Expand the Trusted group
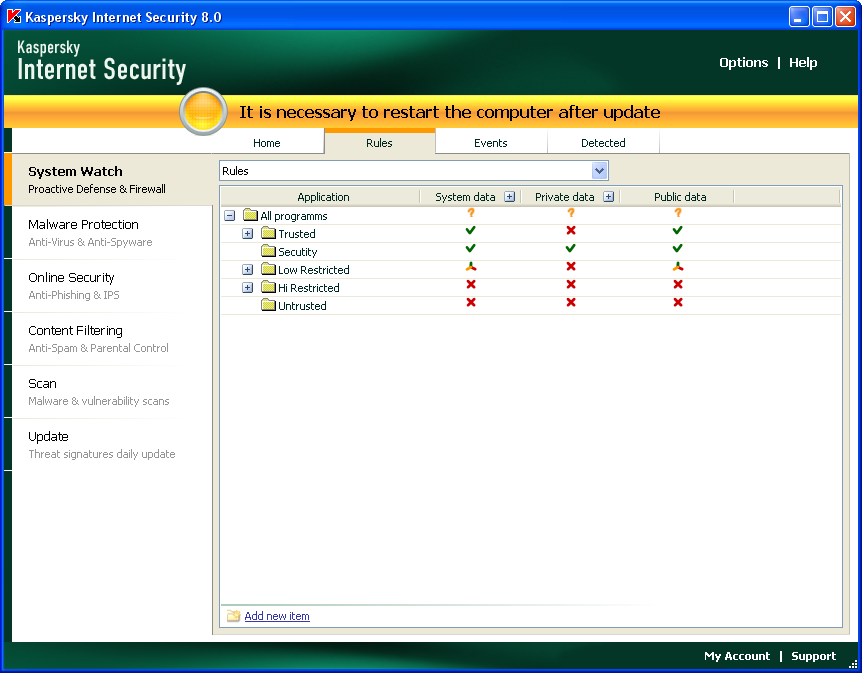862x673 pixels. tap(248, 234)
